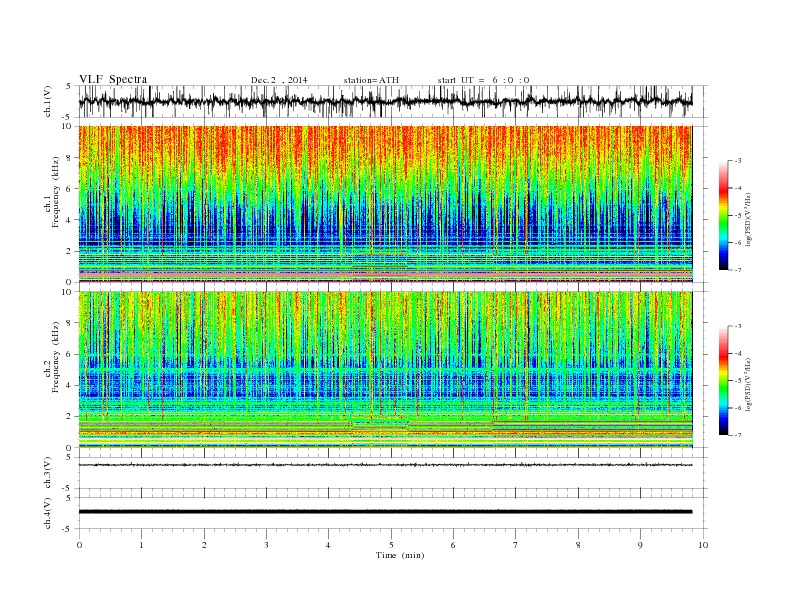Screen dimensions: 792x612
Task: Click time axis tick label "3"
Action: pyautogui.click(x=266, y=545)
